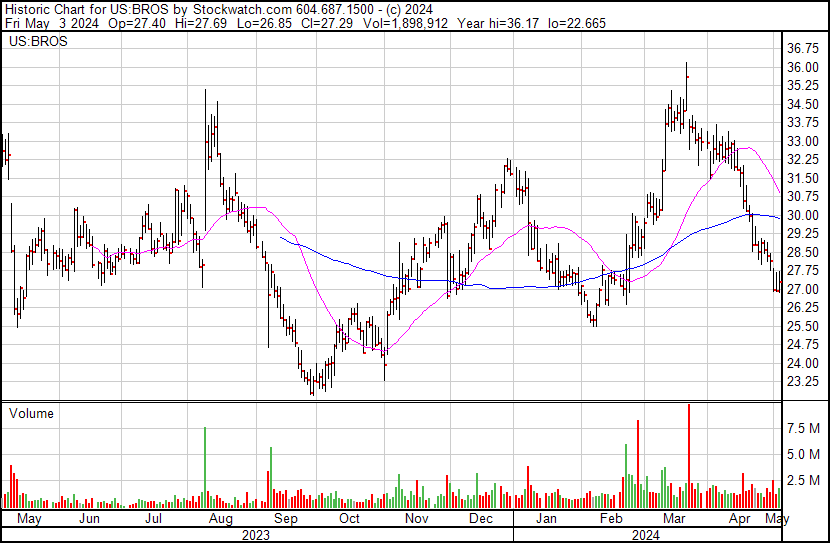Image resolution: width=830 pixels, height=543 pixels.
Task: Click the 7.5 M volume axis label
Action: [804, 428]
